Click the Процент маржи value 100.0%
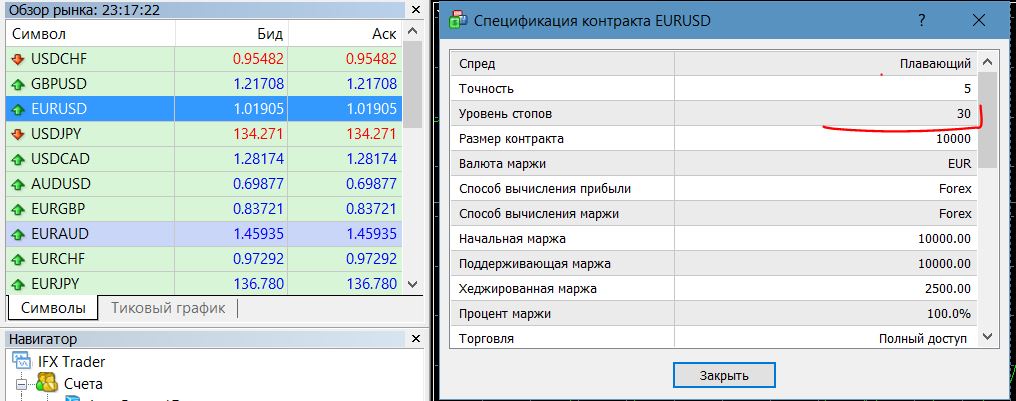The image size is (1016, 401). pyautogui.click(x=949, y=314)
